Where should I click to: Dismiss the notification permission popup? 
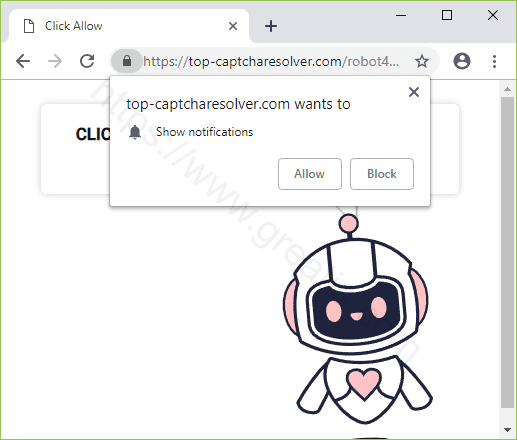pos(414,92)
